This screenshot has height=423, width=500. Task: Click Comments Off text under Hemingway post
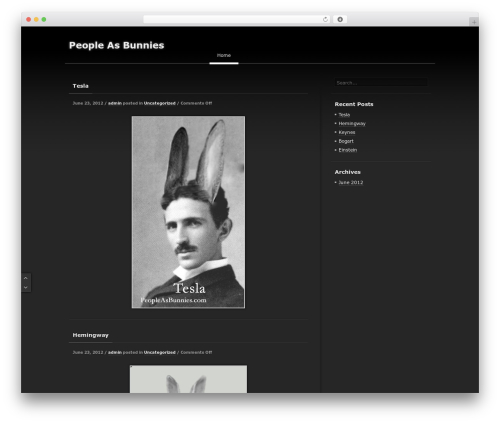[x=196, y=352]
